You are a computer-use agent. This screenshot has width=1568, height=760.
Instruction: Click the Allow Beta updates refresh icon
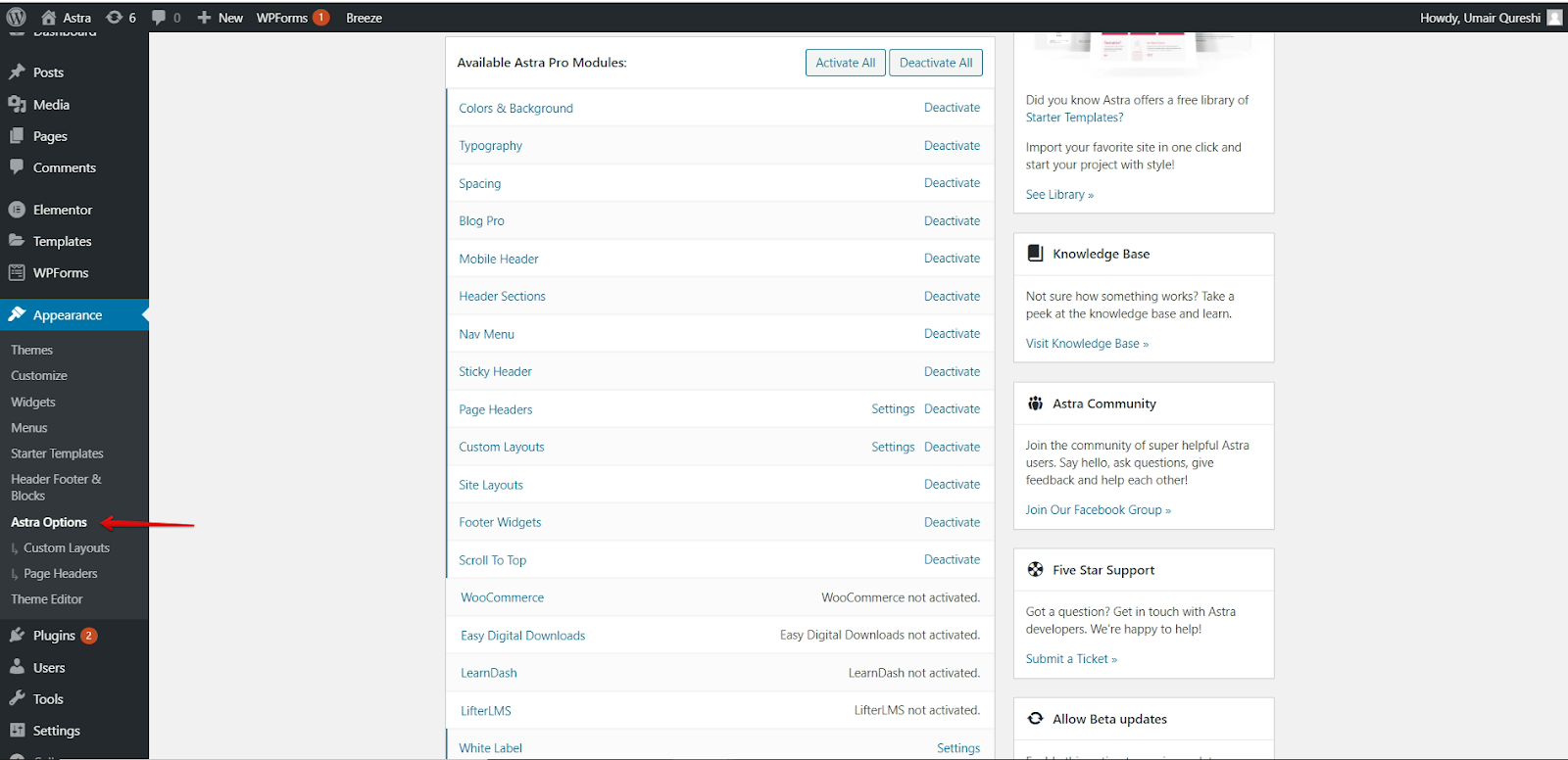point(1035,718)
